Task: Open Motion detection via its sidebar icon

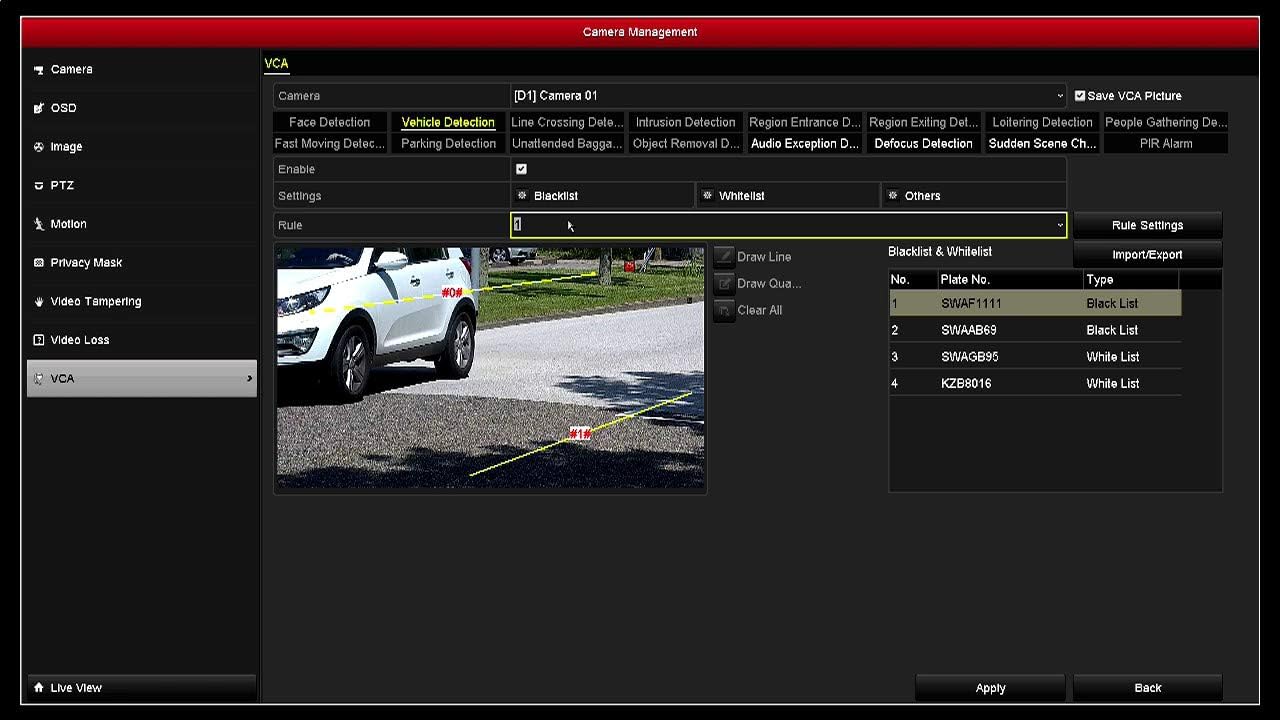Action: (x=40, y=224)
